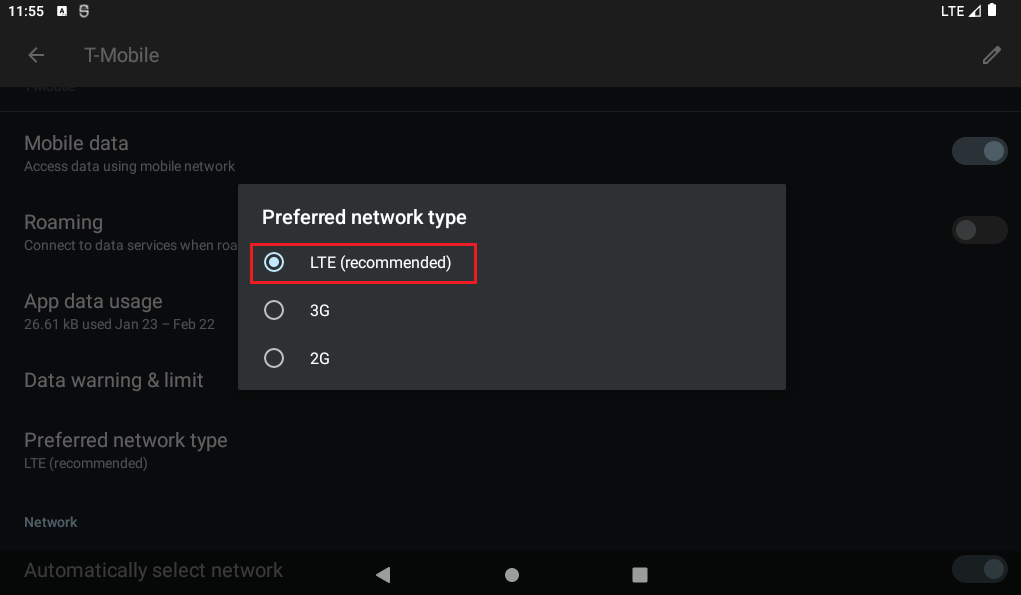This screenshot has width=1021, height=595.
Task: Tap the clock showing 11:55
Action: tap(24, 11)
